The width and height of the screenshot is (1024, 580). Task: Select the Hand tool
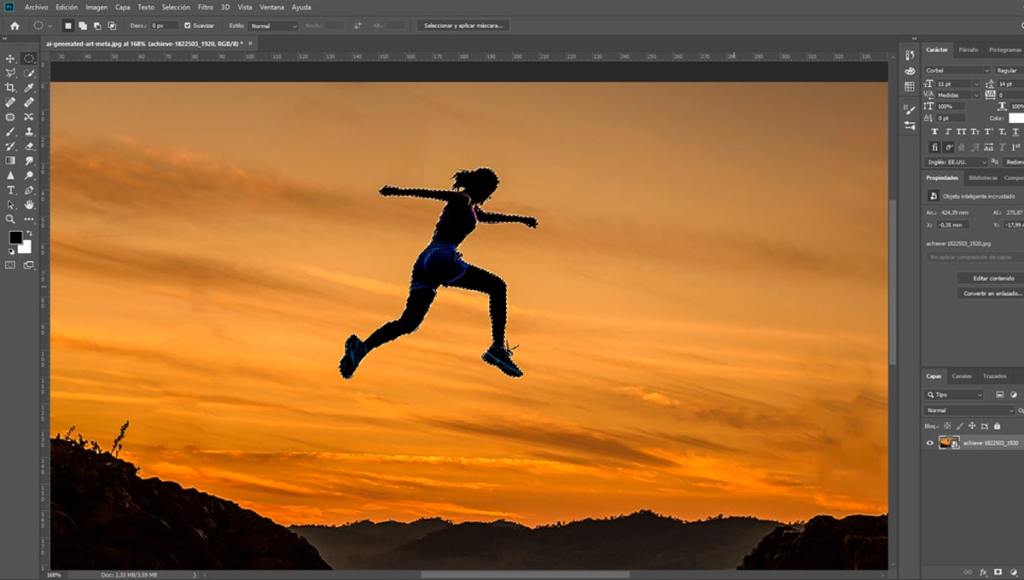point(29,204)
